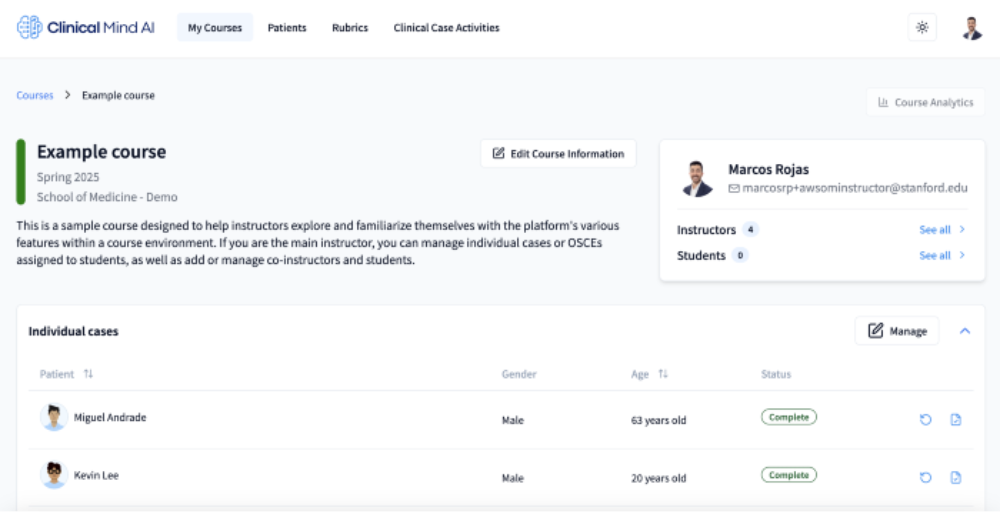Click the Courses breadcrumb link

[35, 96]
